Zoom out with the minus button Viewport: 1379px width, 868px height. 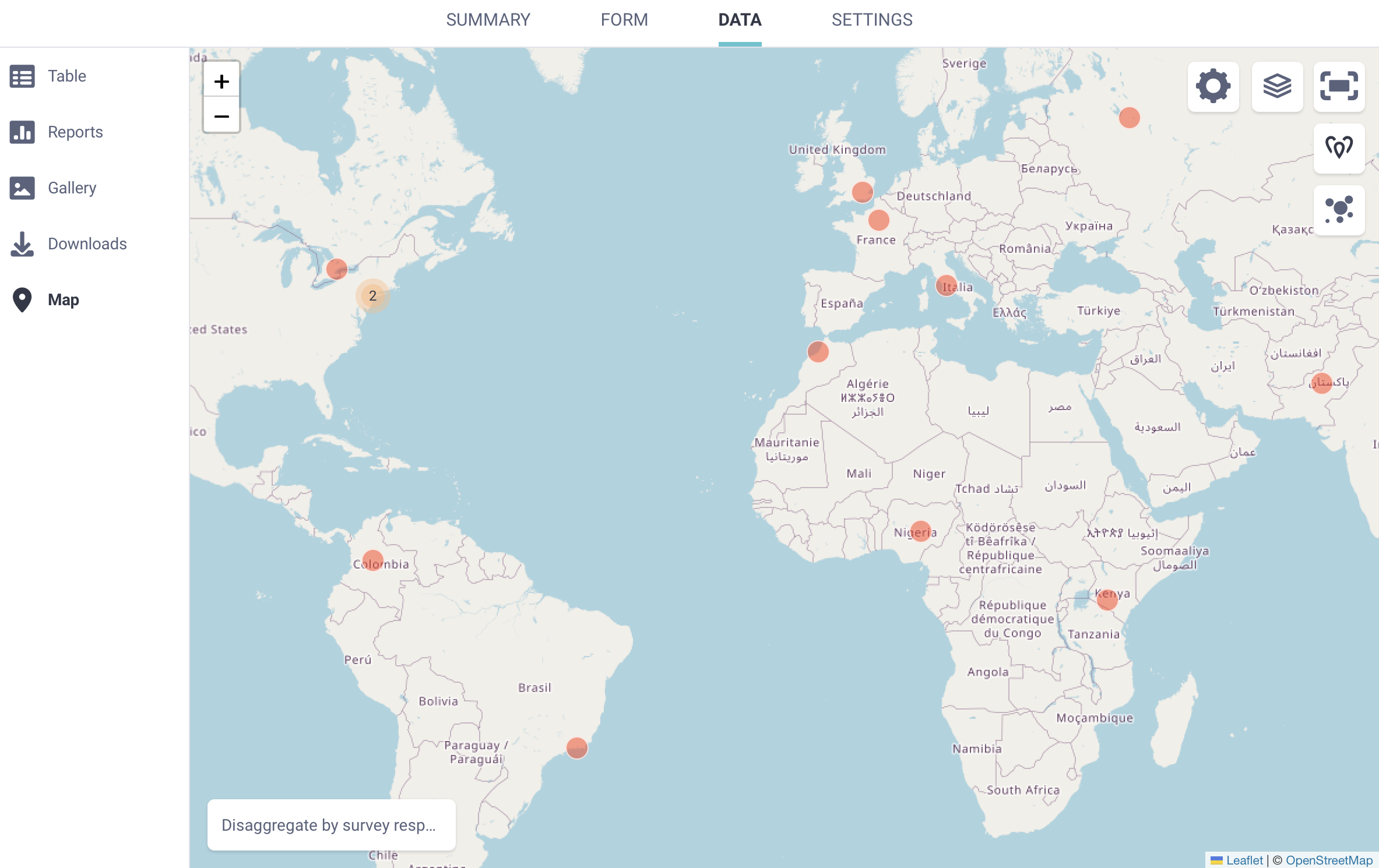pos(221,117)
